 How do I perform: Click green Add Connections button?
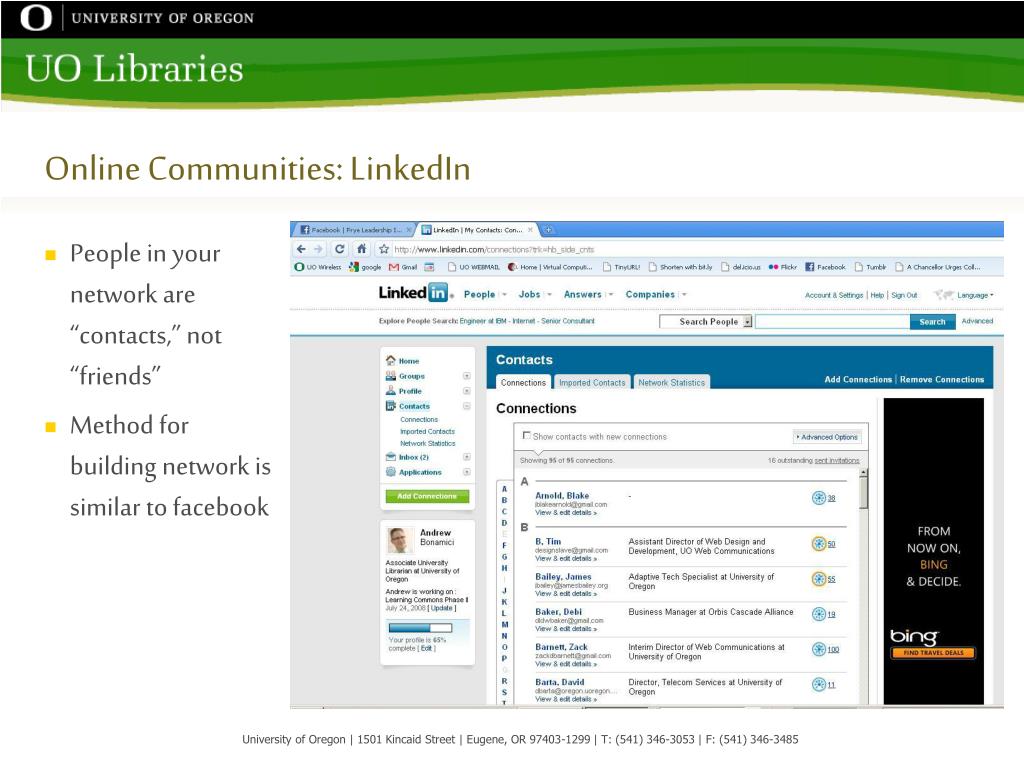[427, 496]
